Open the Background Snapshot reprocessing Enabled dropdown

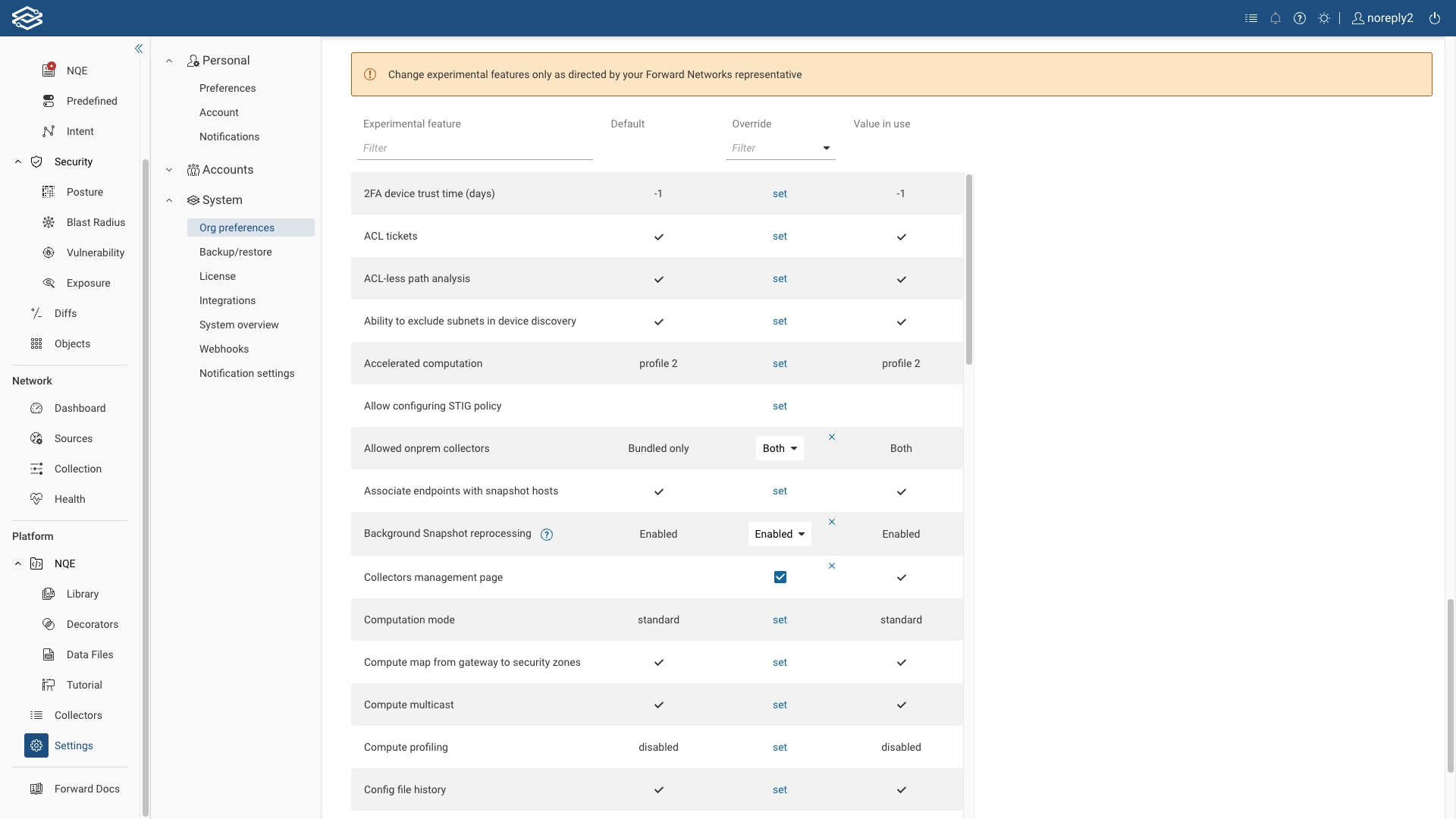pos(779,534)
